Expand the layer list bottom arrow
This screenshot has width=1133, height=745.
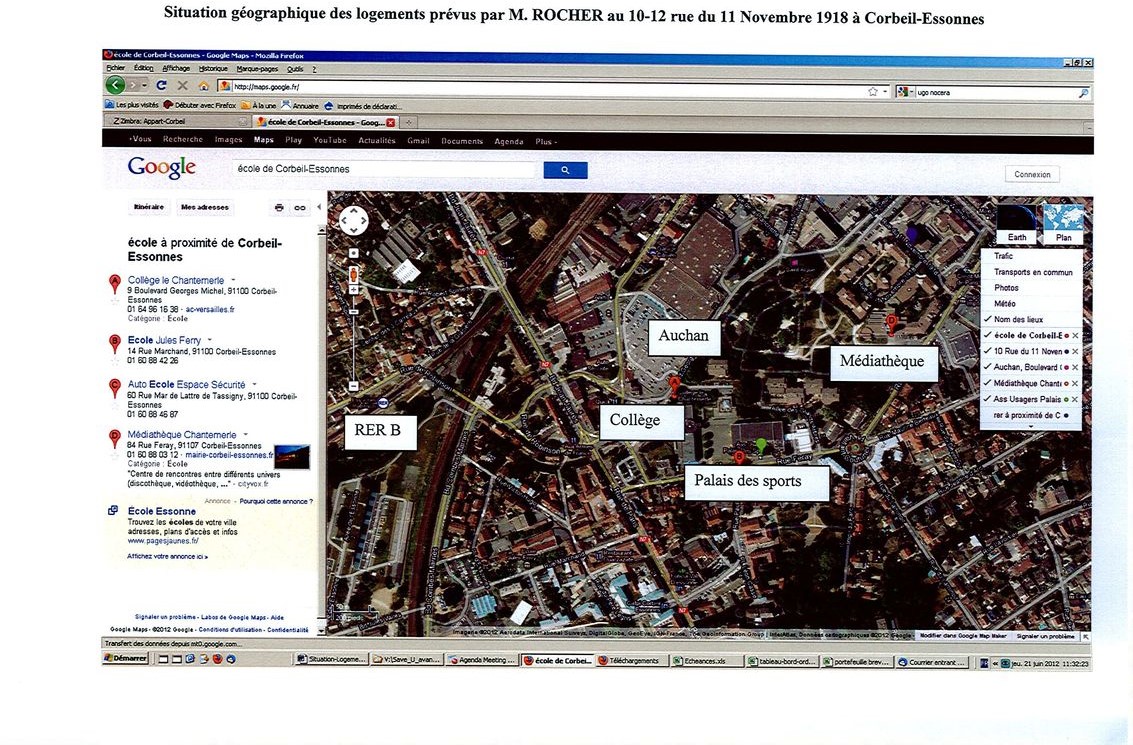pos(1030,427)
